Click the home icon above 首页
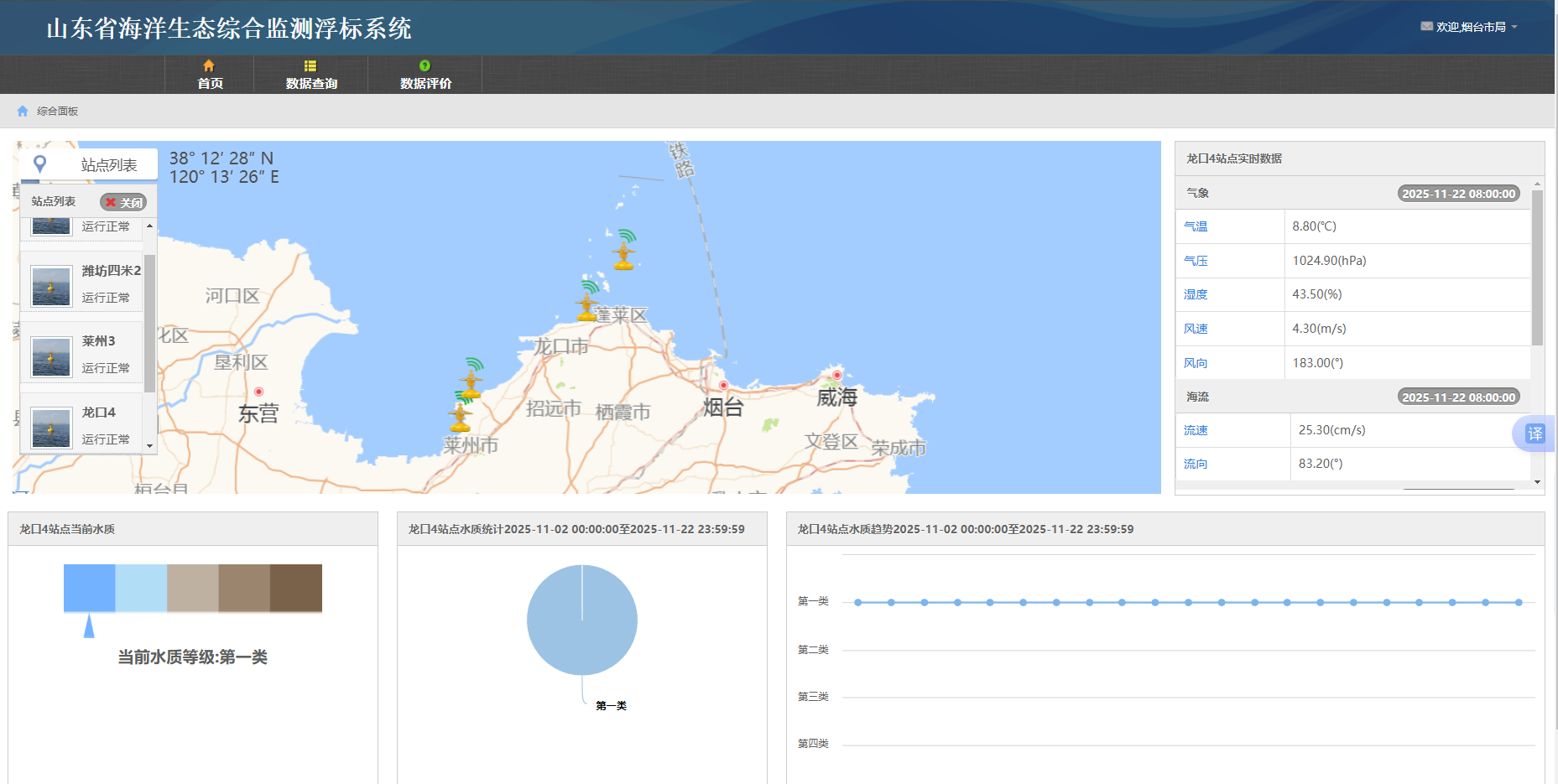The image size is (1558, 784). (x=209, y=65)
